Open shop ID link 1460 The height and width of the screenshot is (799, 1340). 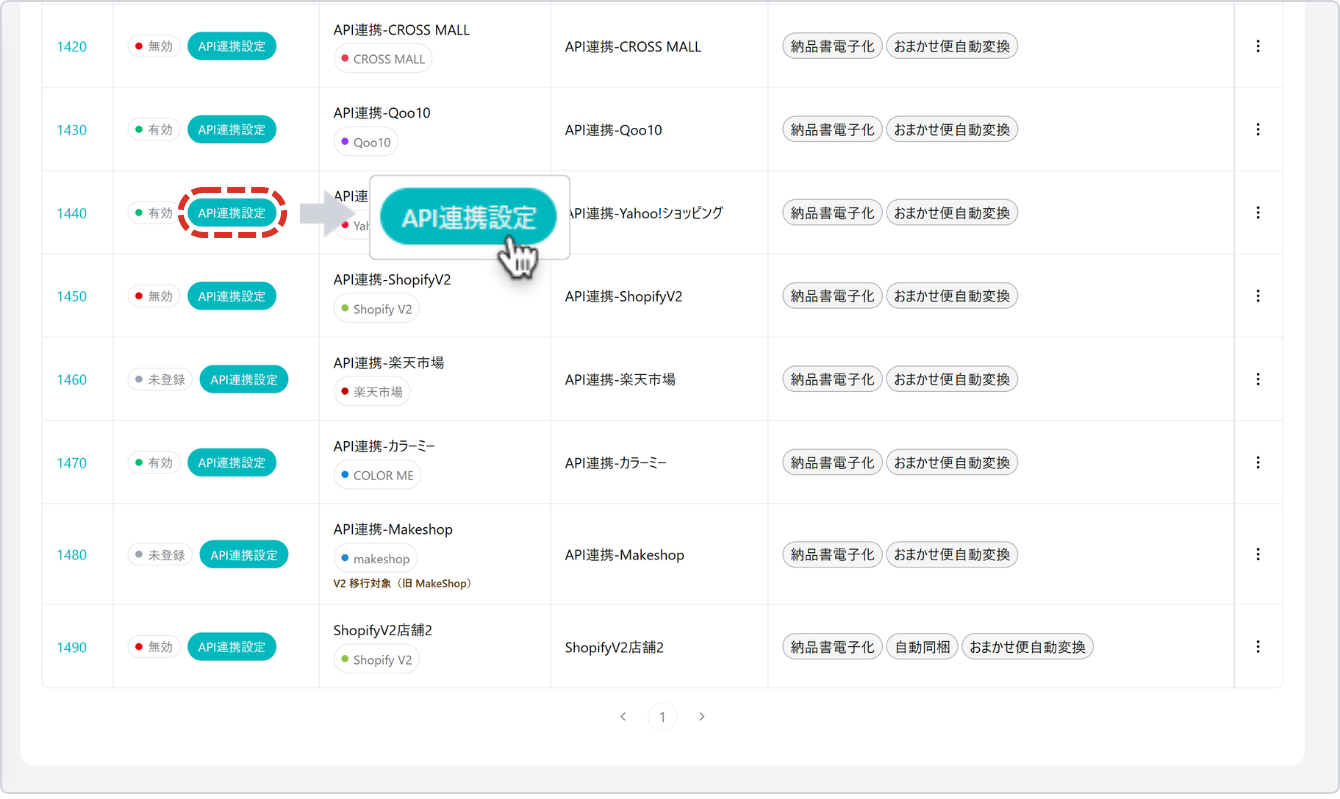[71, 380]
